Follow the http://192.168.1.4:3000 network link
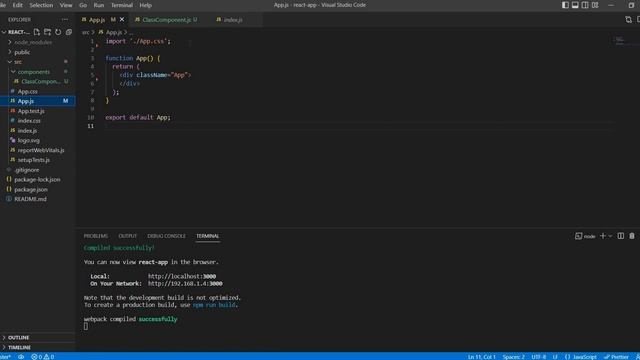The height and width of the screenshot is (360, 640). coord(185,283)
